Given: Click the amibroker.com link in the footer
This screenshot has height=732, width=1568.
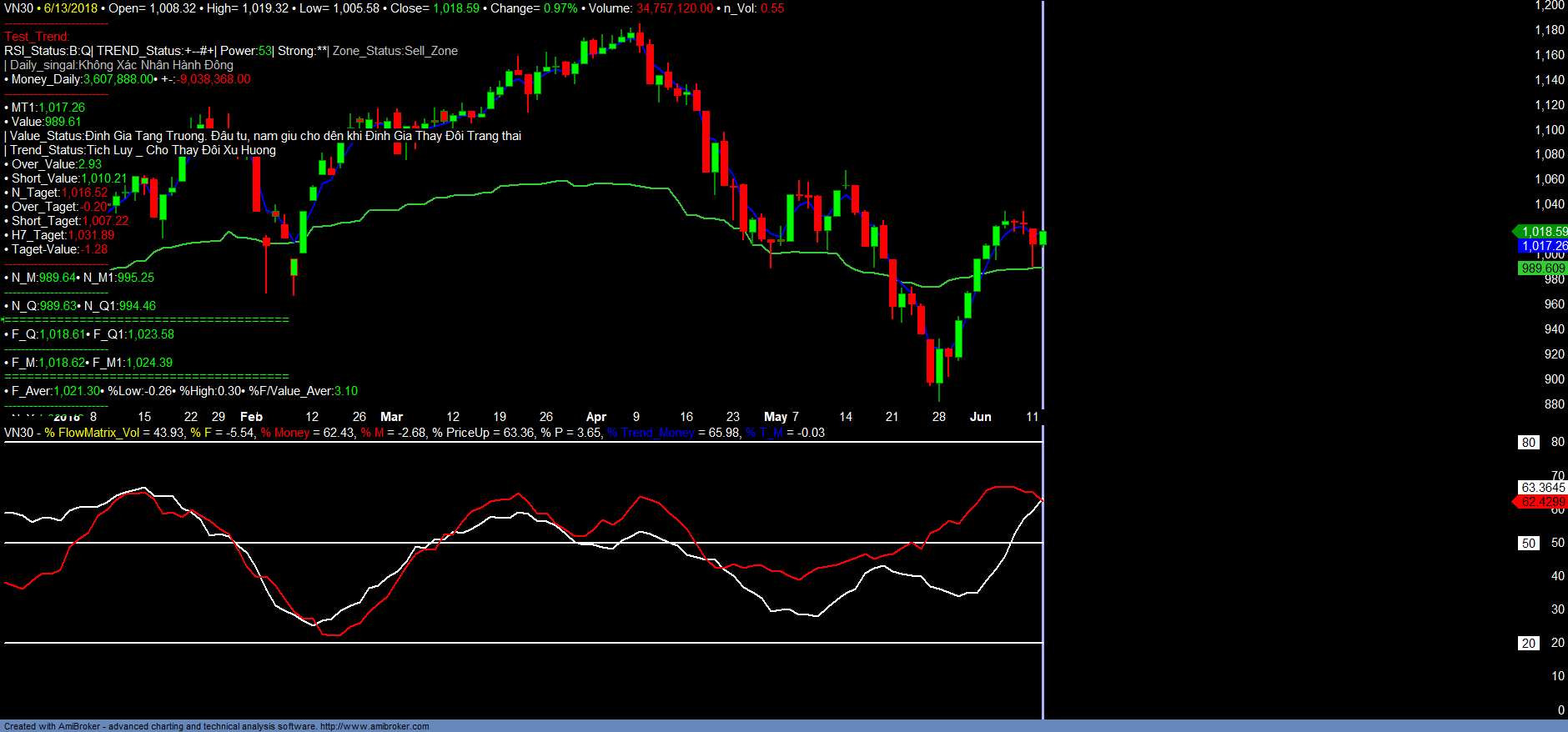Looking at the screenshot, I should [x=374, y=726].
